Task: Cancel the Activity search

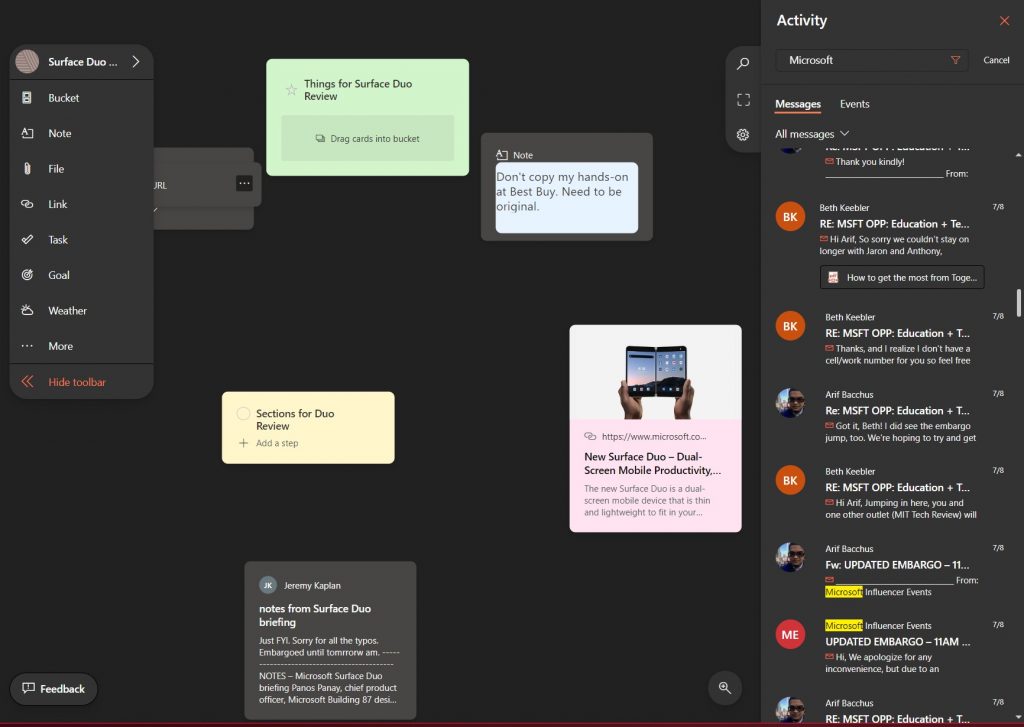Action: point(996,60)
